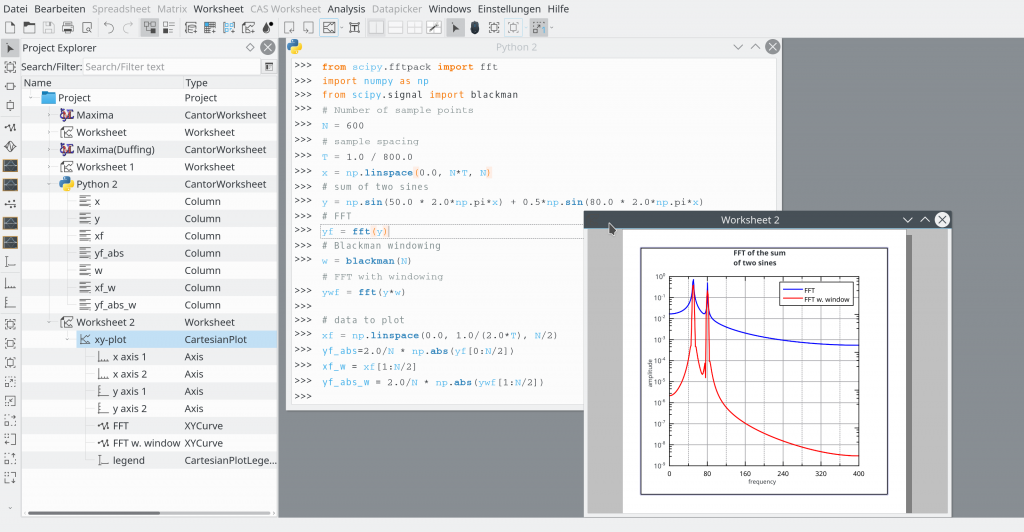The width and height of the screenshot is (1024, 532).
Task: Collapse the Python 2 tree node
Action: [50, 184]
